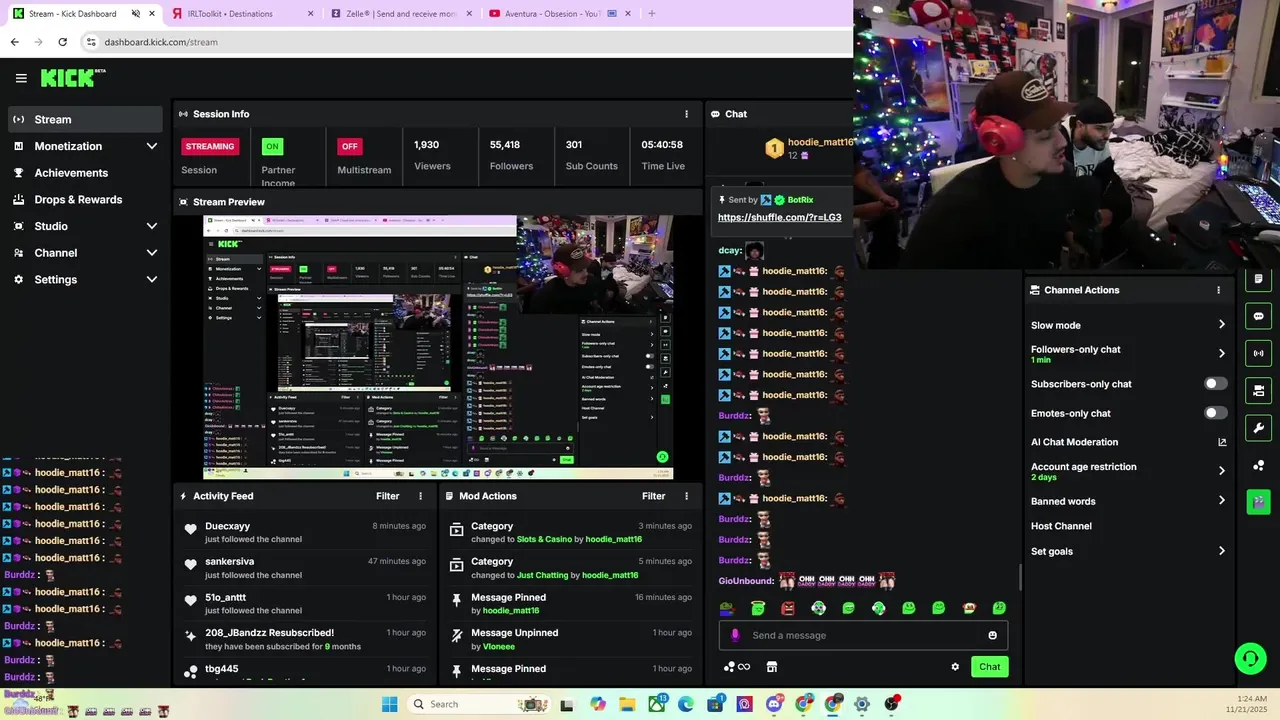
Task: Open Filter in Mod Actions
Action: [653, 496]
